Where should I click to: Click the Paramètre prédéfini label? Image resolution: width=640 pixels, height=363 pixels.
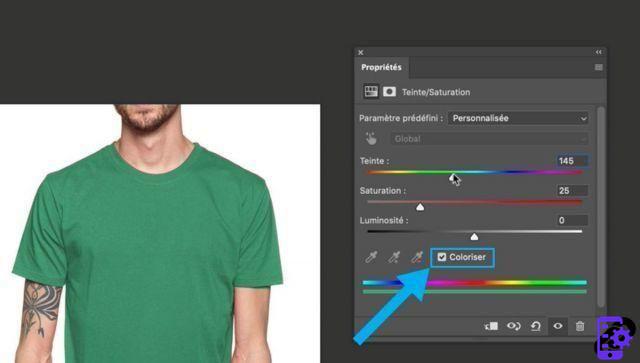[401, 118]
